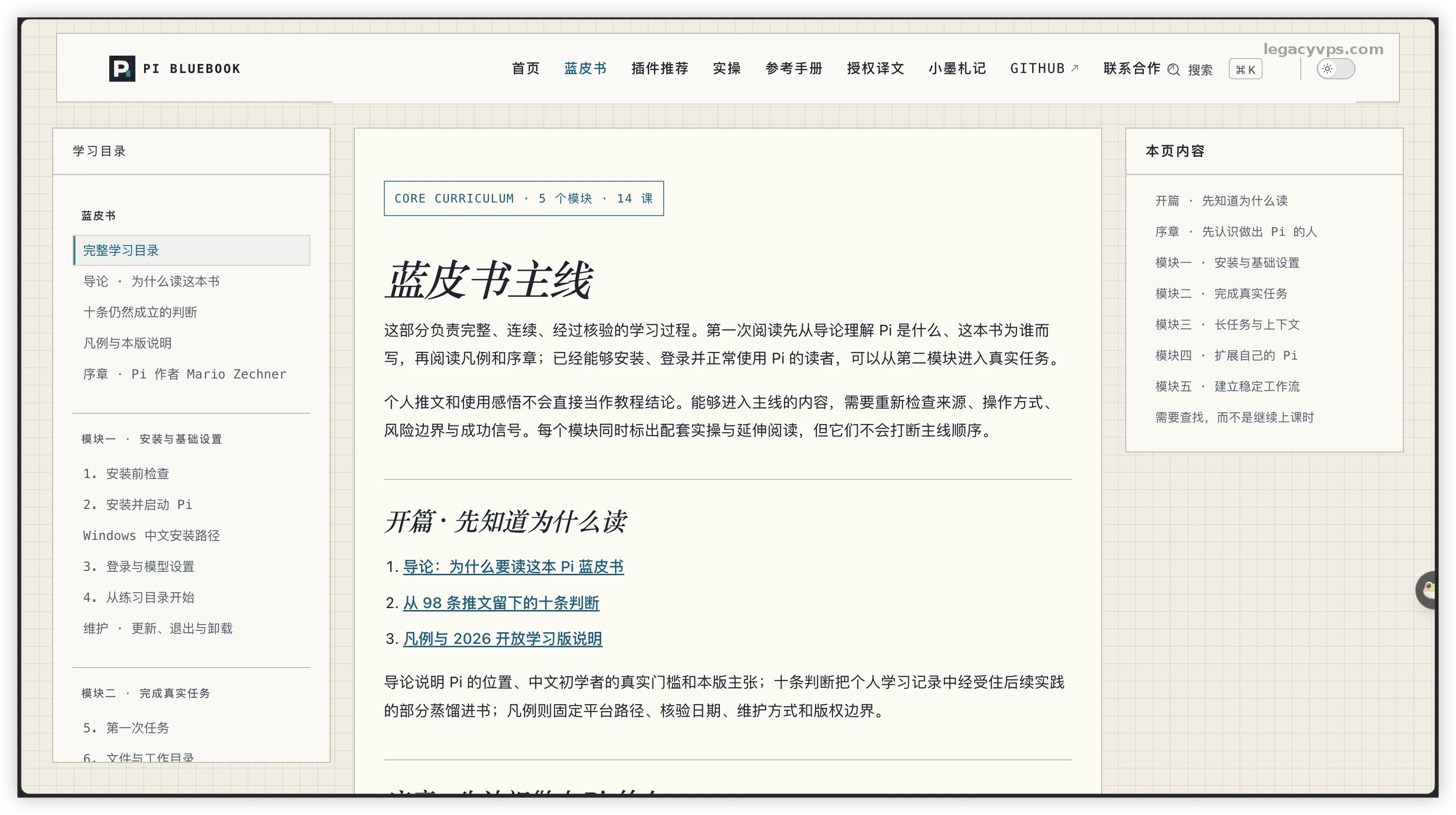Jump to 需要查找，而不是继续上课时
This screenshot has width=1456, height=815.
point(1235,418)
